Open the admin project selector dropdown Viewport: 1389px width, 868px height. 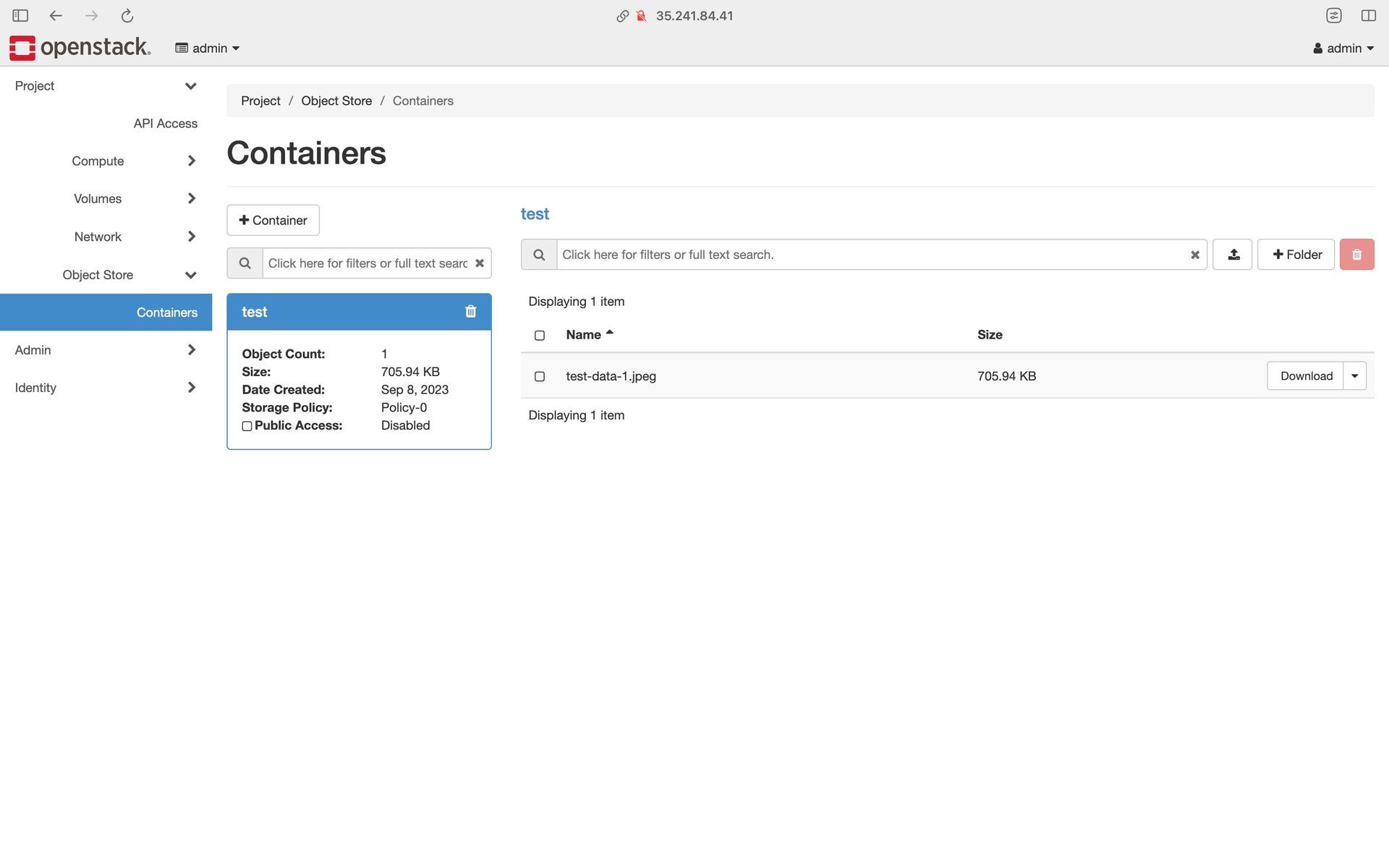[208, 48]
